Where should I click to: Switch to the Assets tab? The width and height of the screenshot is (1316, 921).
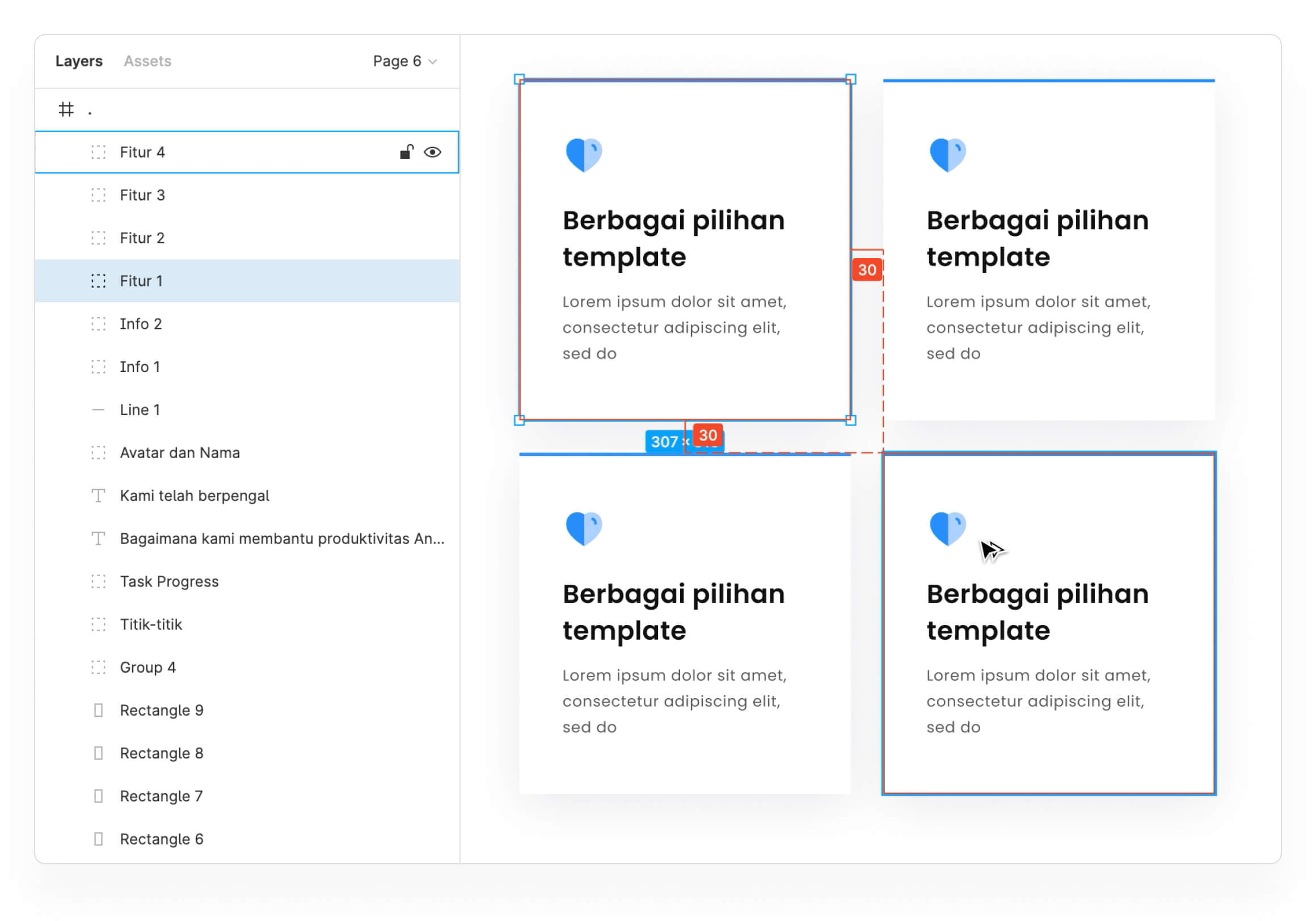coord(147,61)
